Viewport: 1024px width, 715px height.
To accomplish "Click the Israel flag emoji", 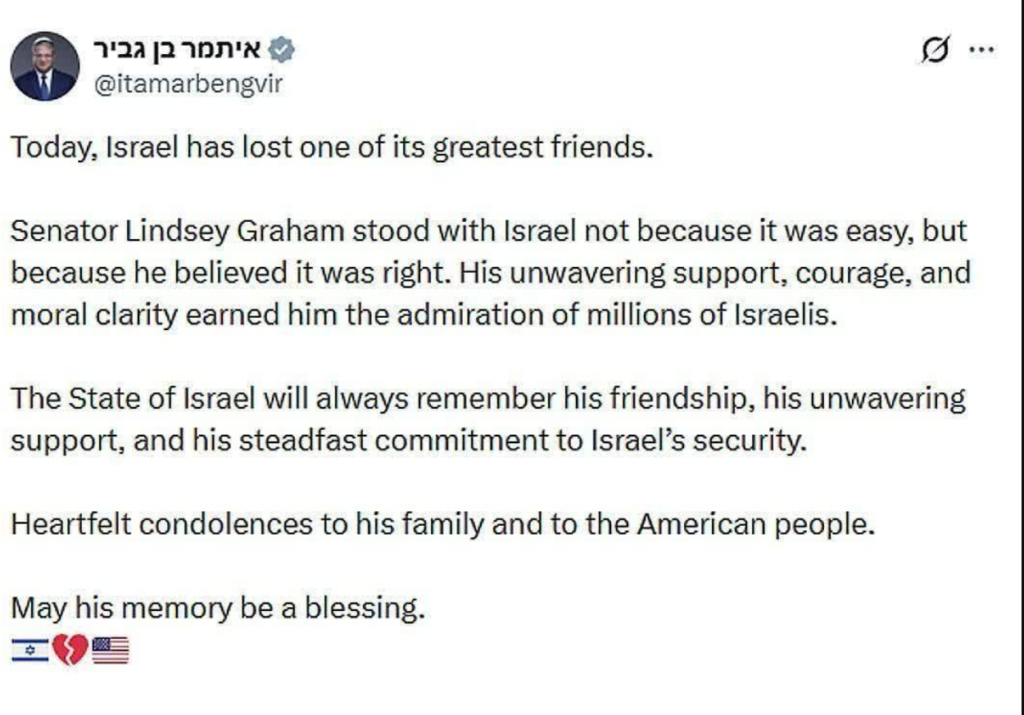I will pyautogui.click(x=30, y=650).
